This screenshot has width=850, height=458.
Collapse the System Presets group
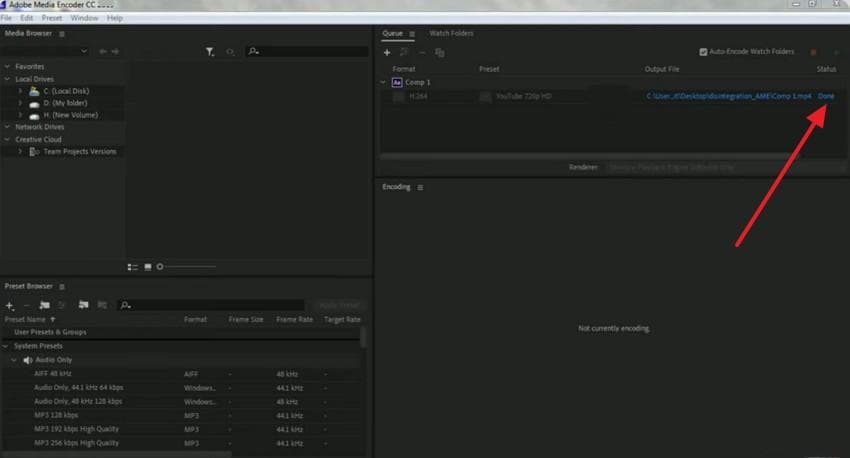click(6, 346)
